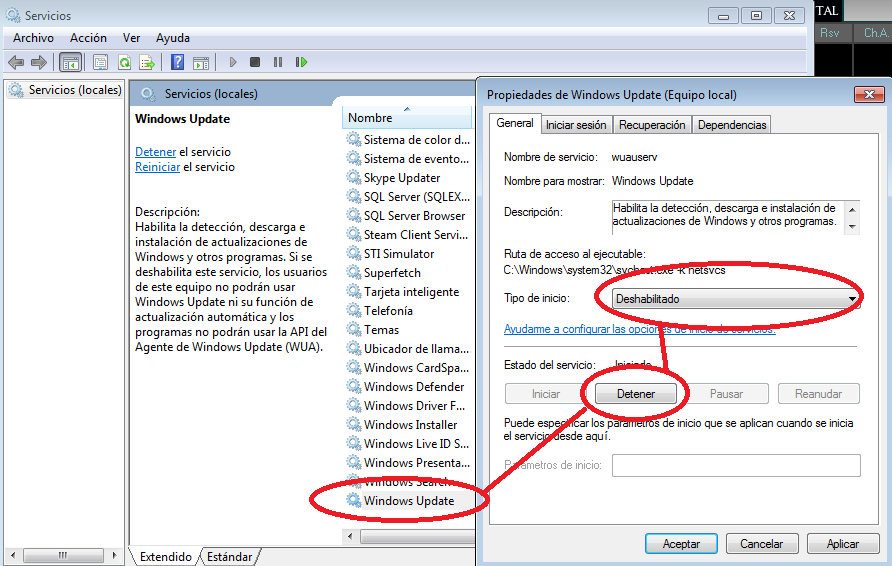This screenshot has width=892, height=566.
Task: Click the Servicios (locales) tree icon
Action: [16, 90]
